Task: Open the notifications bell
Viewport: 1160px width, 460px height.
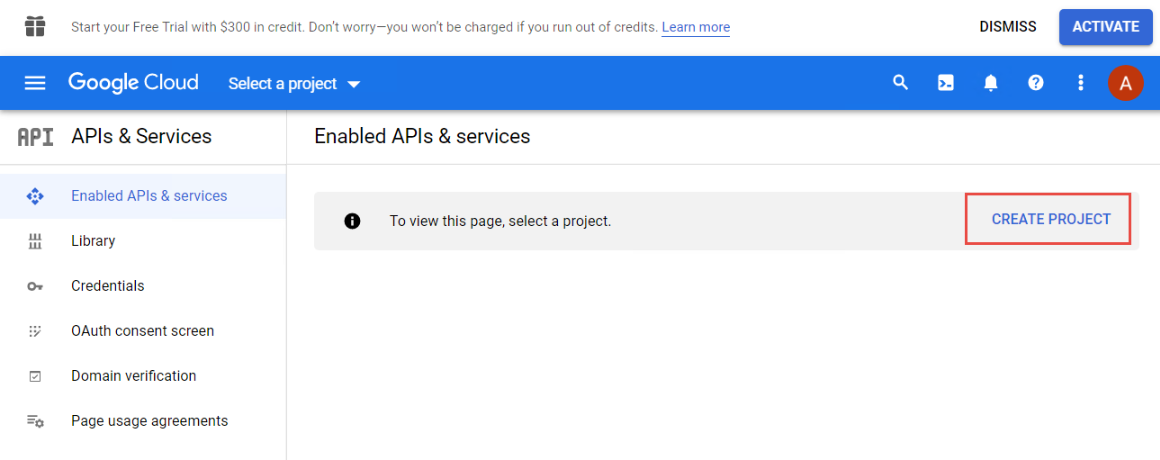Action: pos(990,83)
